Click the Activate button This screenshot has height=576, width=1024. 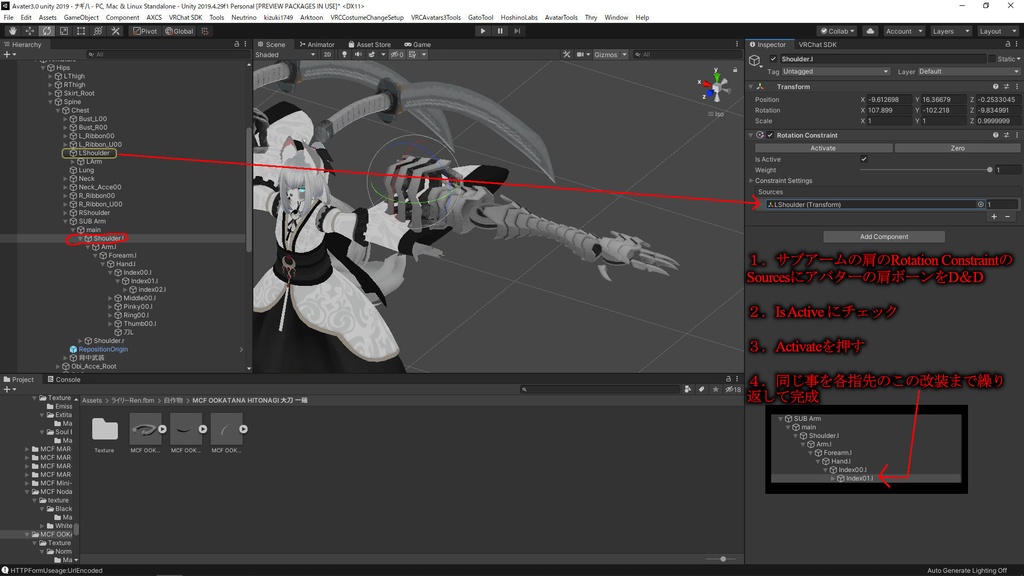(823, 148)
